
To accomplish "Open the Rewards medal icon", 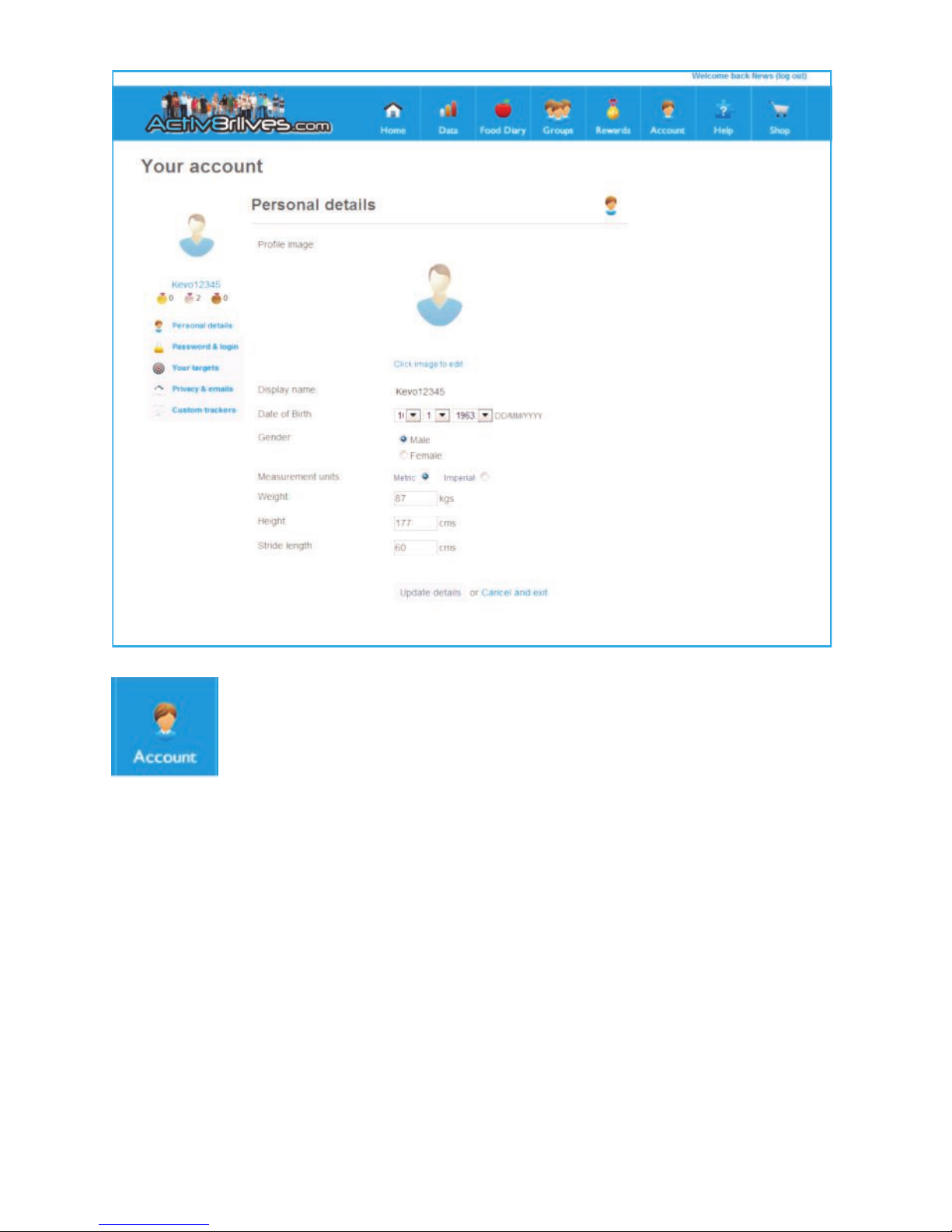I will pos(613,109).
